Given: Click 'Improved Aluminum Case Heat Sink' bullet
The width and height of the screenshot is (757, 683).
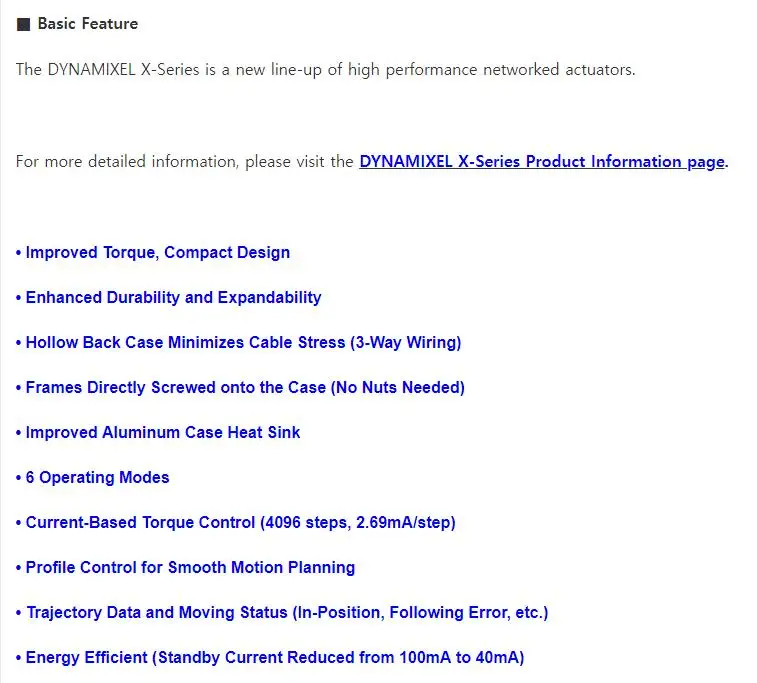Looking at the screenshot, I should coord(158,432).
